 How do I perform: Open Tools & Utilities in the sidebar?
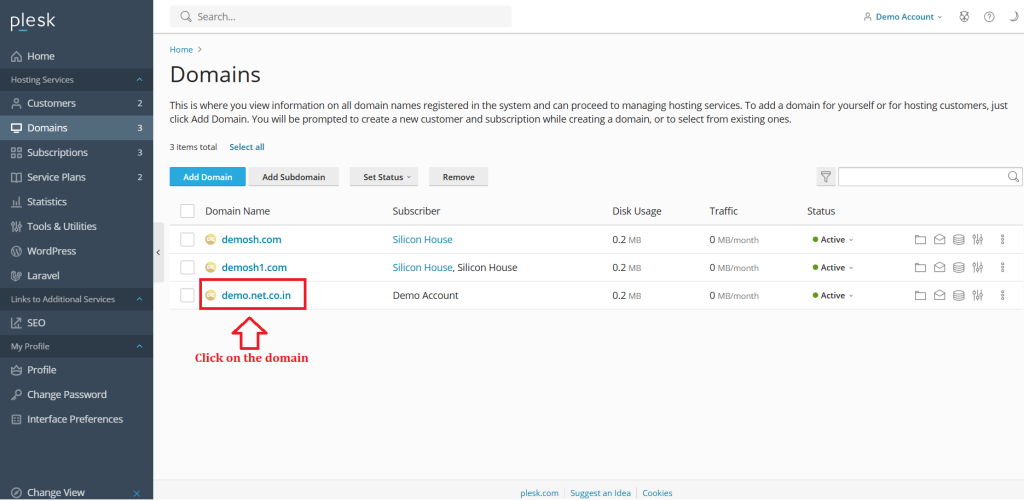pos(76,226)
